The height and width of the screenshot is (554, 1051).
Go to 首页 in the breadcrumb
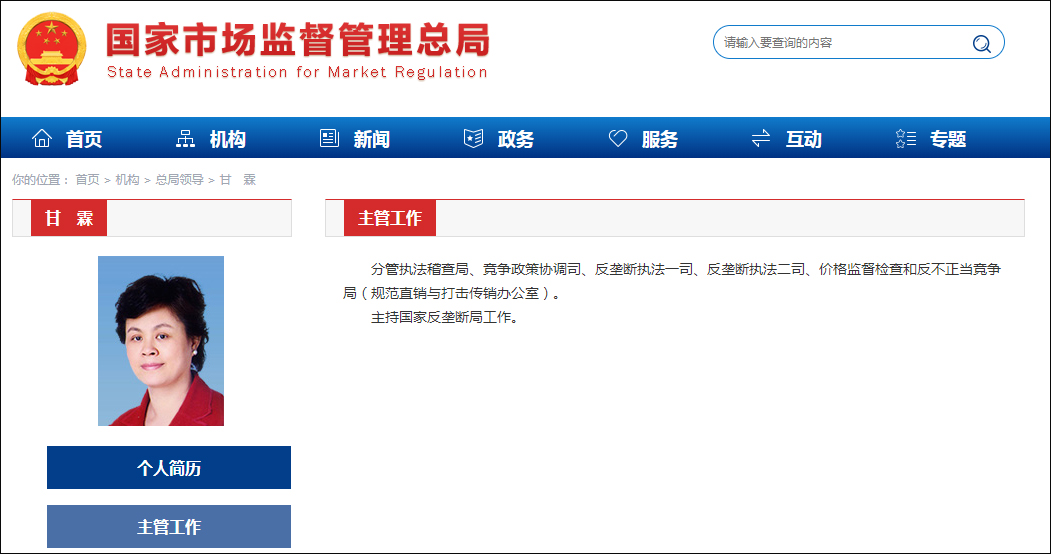point(87,180)
